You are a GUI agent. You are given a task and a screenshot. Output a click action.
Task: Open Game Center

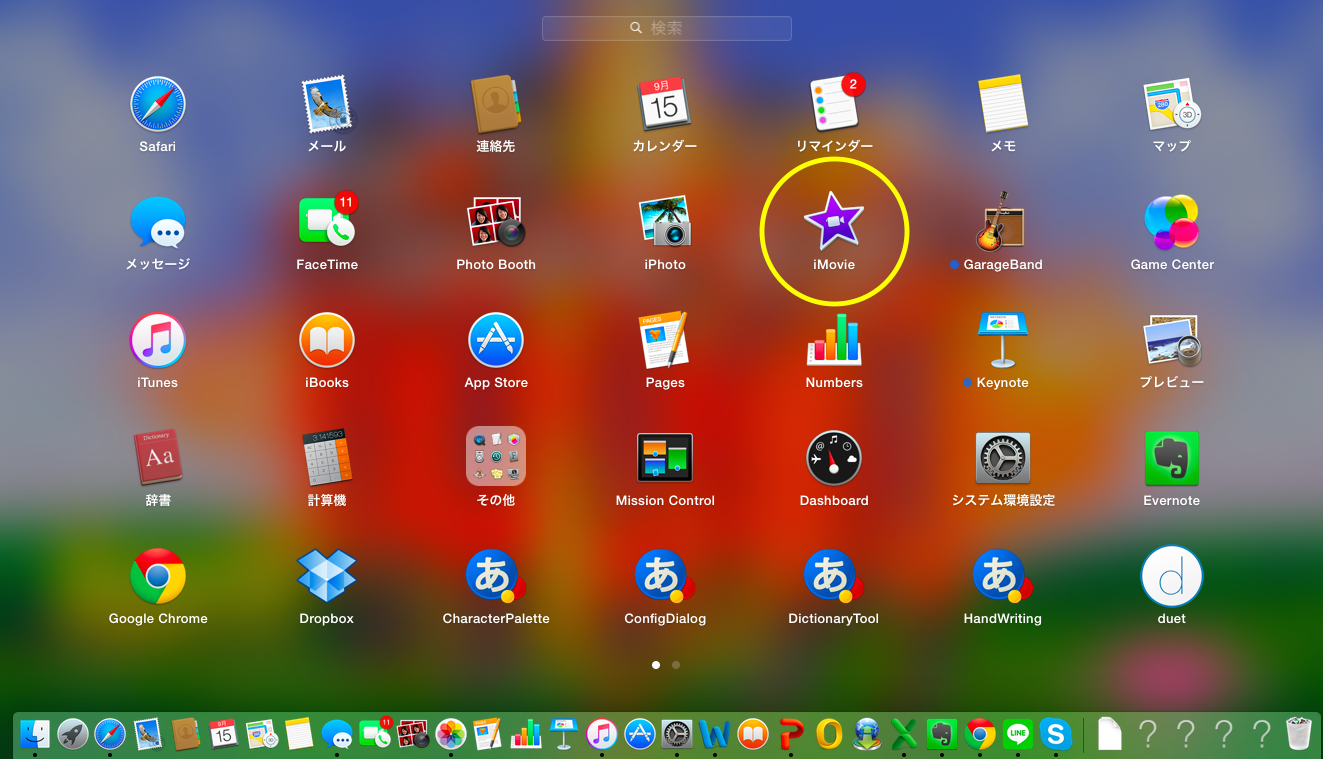1172,222
